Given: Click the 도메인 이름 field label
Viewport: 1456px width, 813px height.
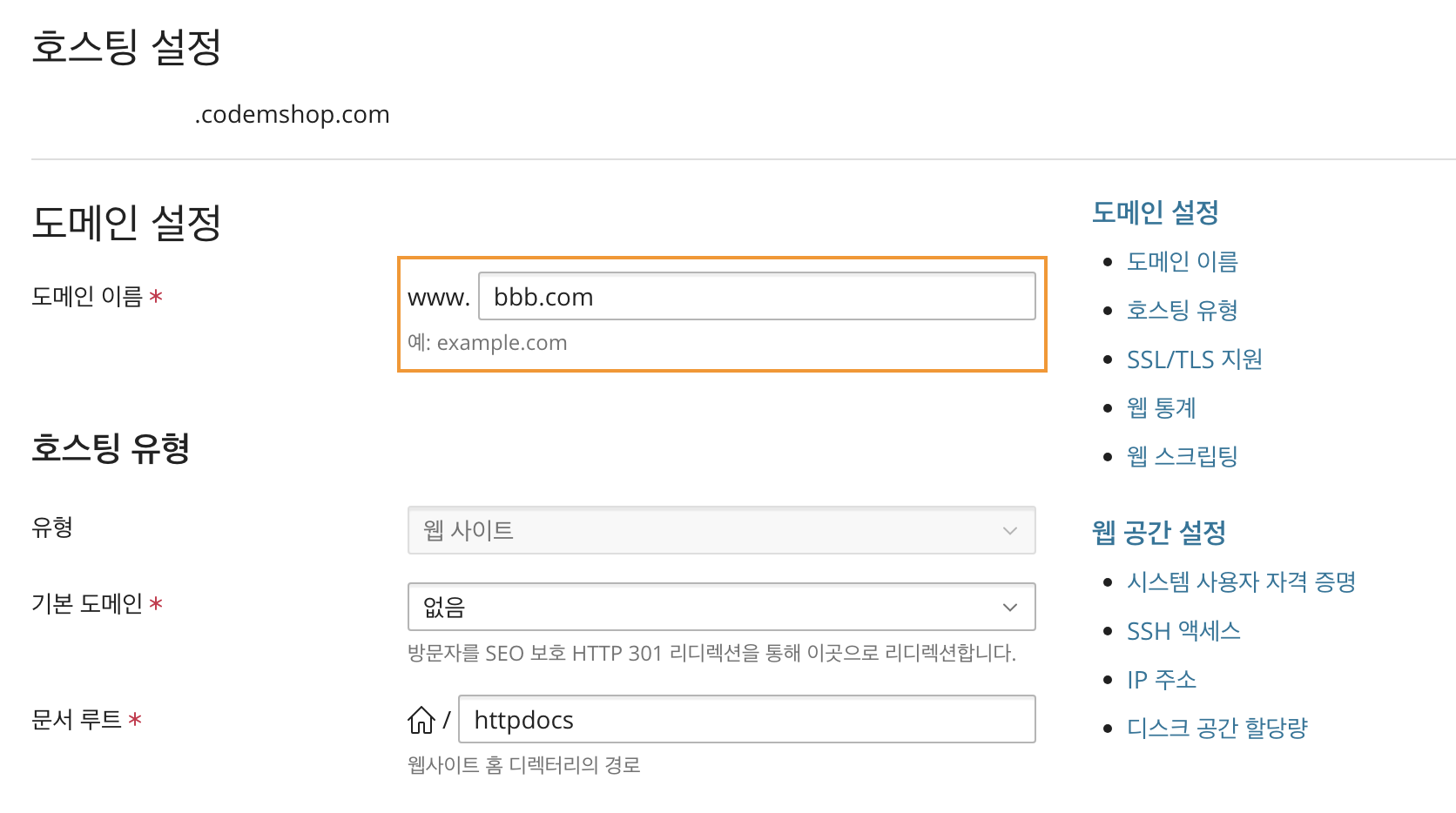Looking at the screenshot, I should point(87,297).
